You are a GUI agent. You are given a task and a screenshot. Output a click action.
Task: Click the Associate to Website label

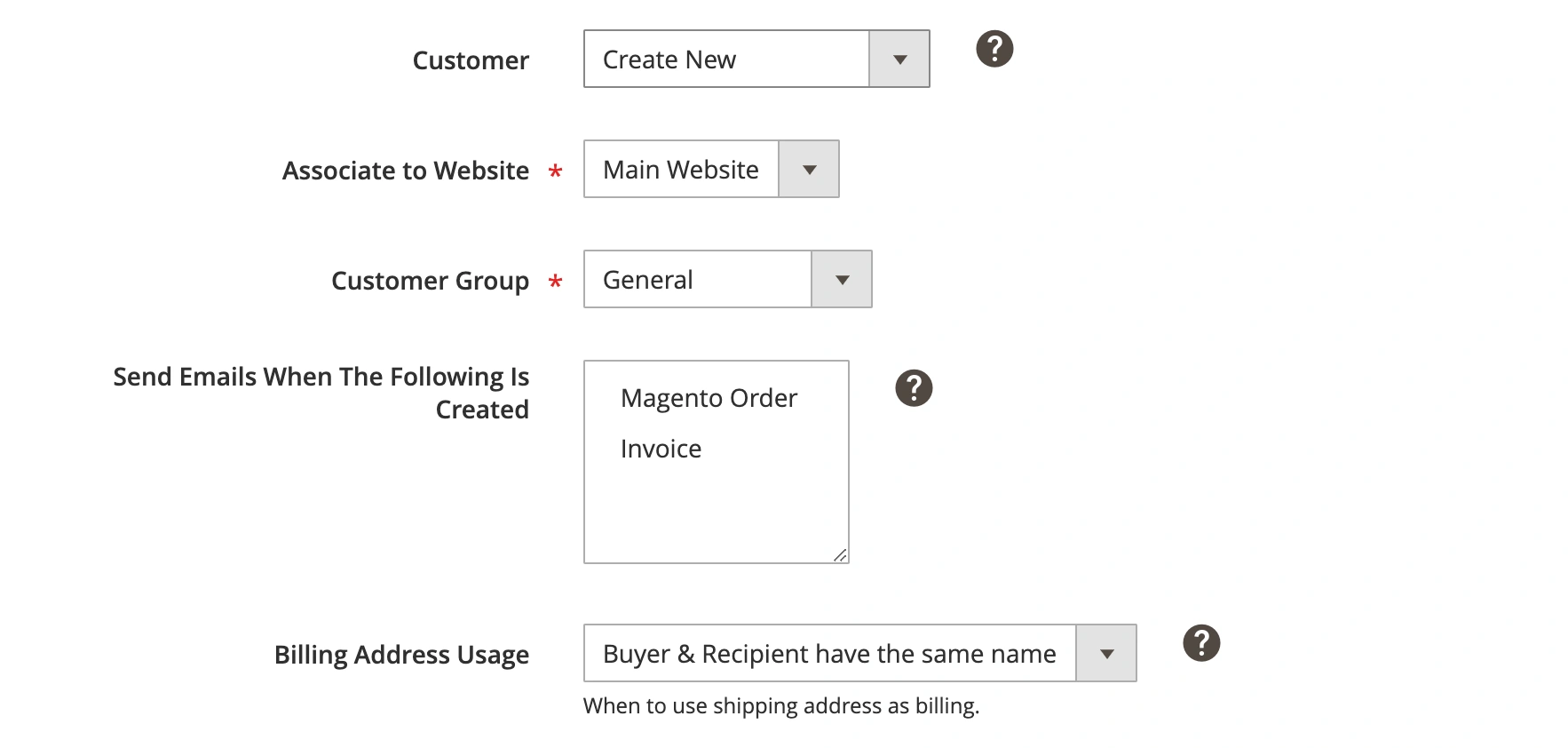405,171
